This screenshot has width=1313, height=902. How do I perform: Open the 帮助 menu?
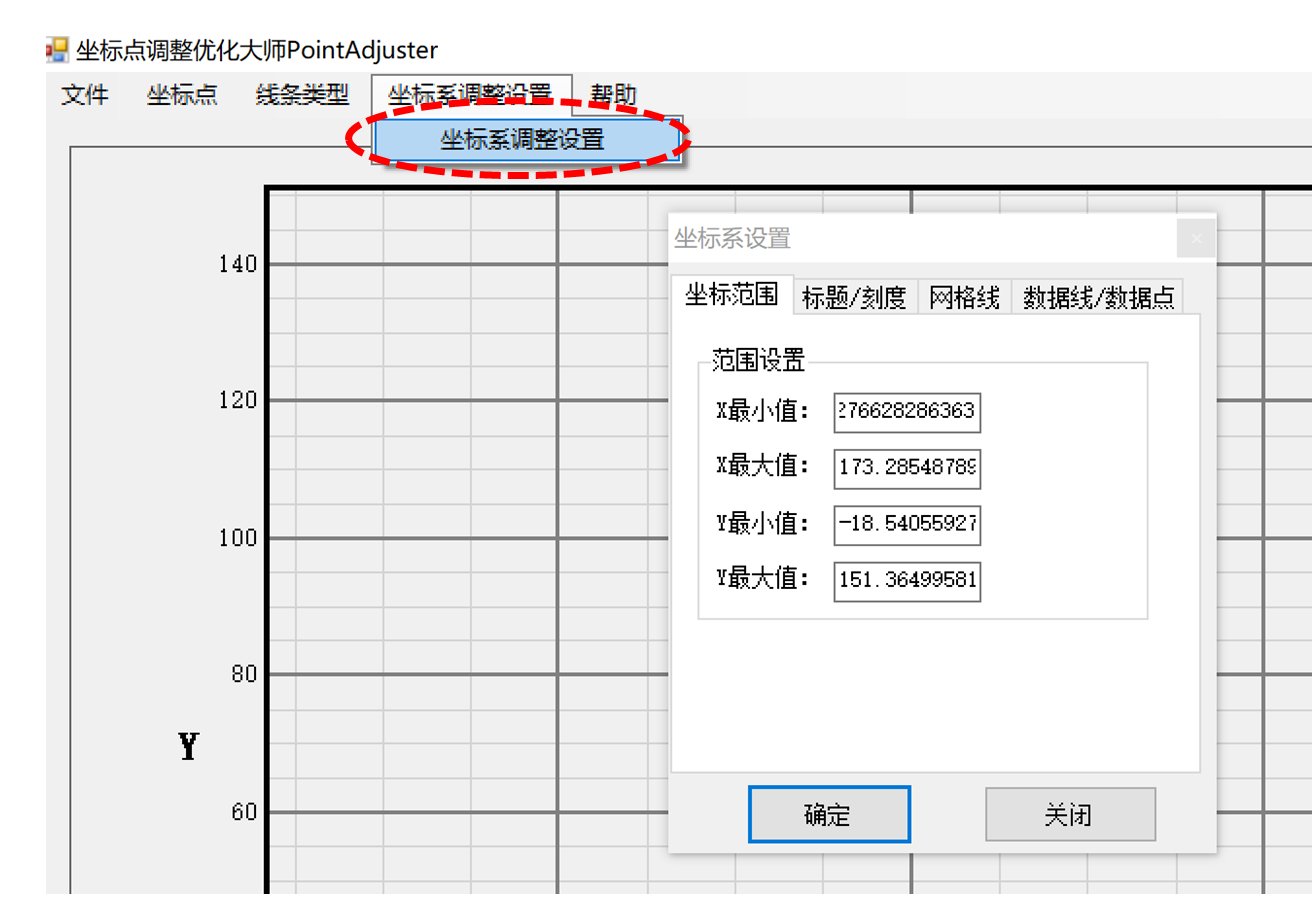[613, 96]
